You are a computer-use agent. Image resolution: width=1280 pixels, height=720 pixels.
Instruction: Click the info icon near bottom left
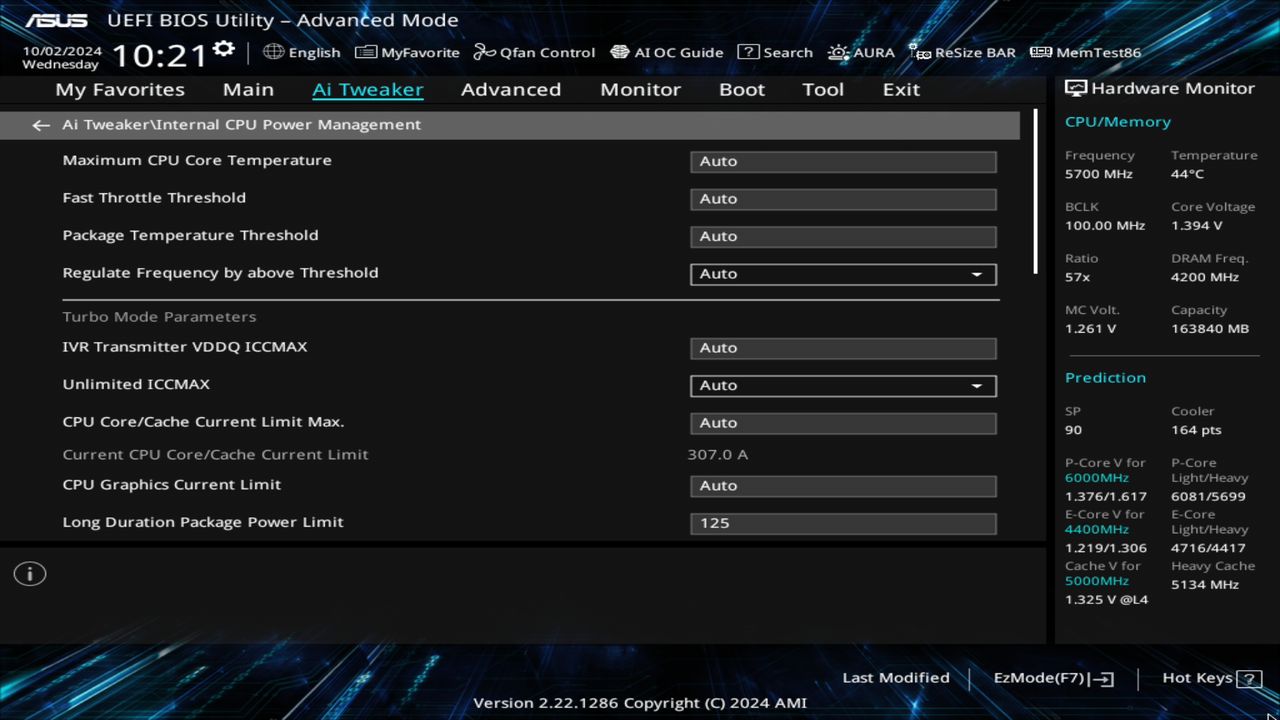coord(30,574)
